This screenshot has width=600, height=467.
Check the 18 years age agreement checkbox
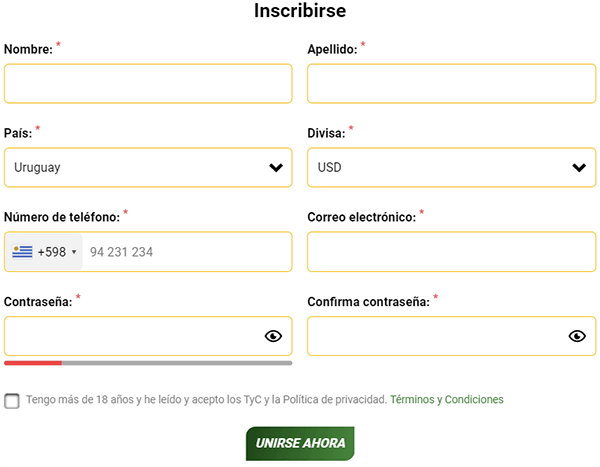click(x=12, y=401)
